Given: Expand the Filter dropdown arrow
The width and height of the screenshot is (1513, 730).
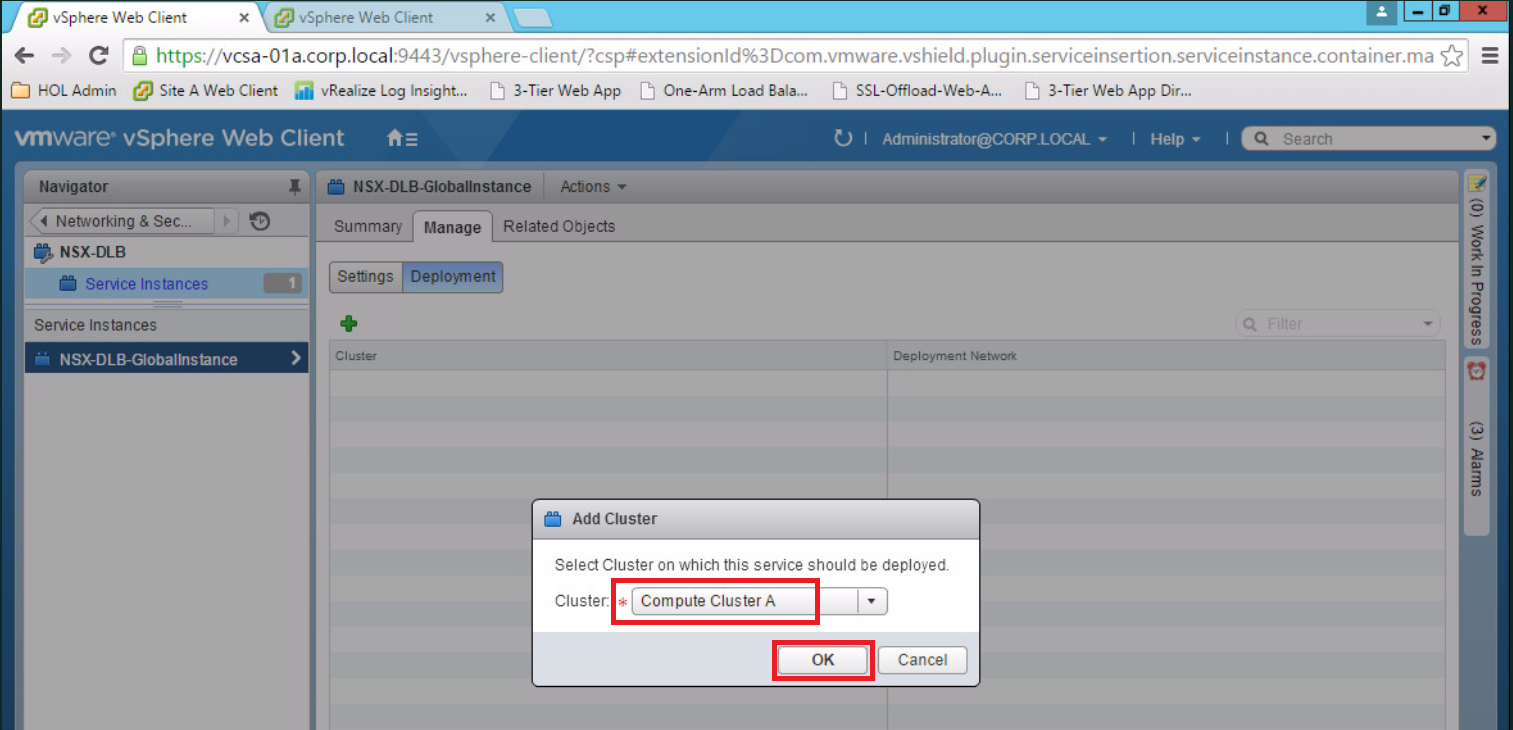Looking at the screenshot, I should pos(1428,324).
